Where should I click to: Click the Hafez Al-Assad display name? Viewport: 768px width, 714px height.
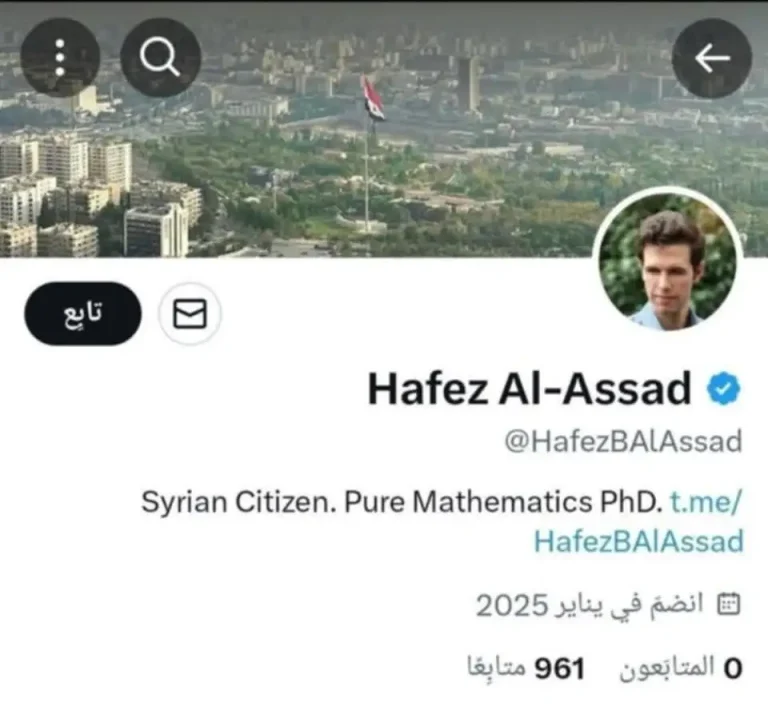529,388
